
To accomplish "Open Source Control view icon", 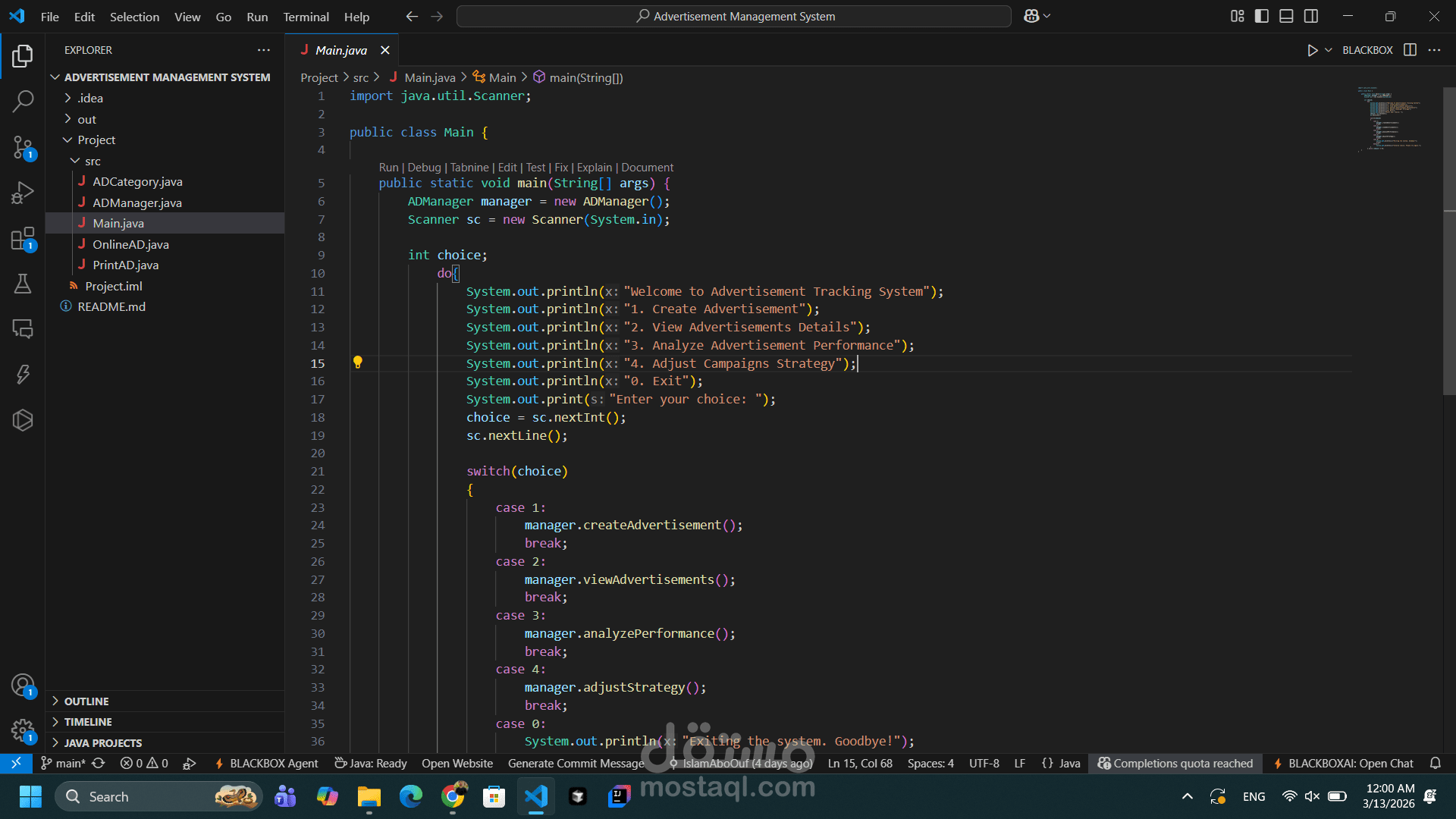I will (23, 147).
